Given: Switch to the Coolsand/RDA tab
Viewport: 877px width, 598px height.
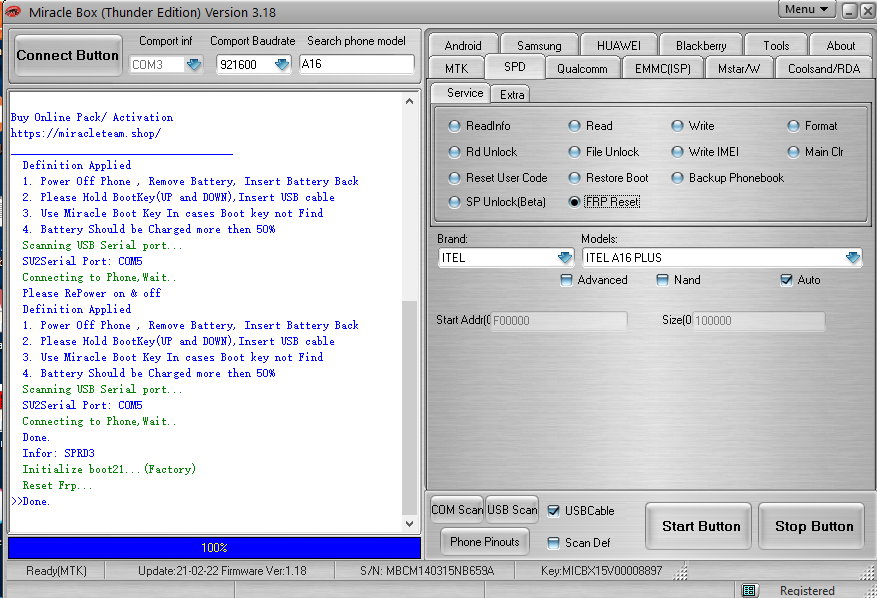Looking at the screenshot, I should [824, 68].
